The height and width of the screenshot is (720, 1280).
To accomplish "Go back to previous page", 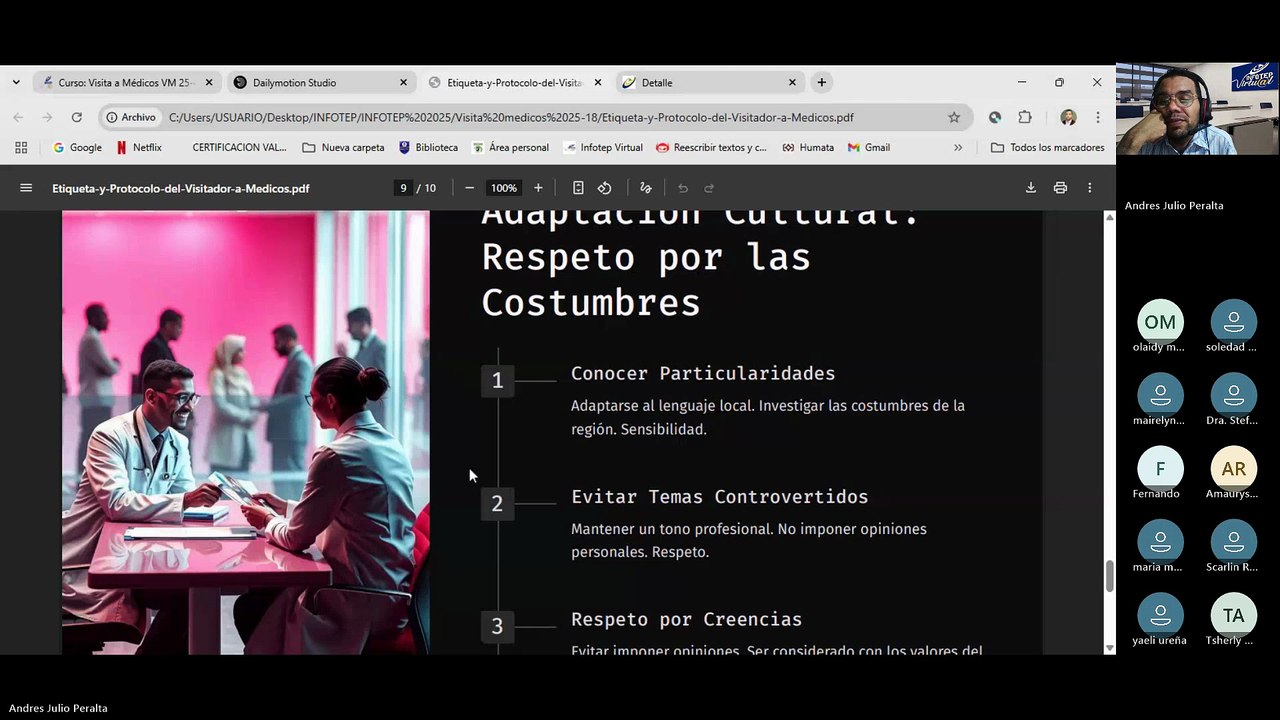I will tap(18, 117).
